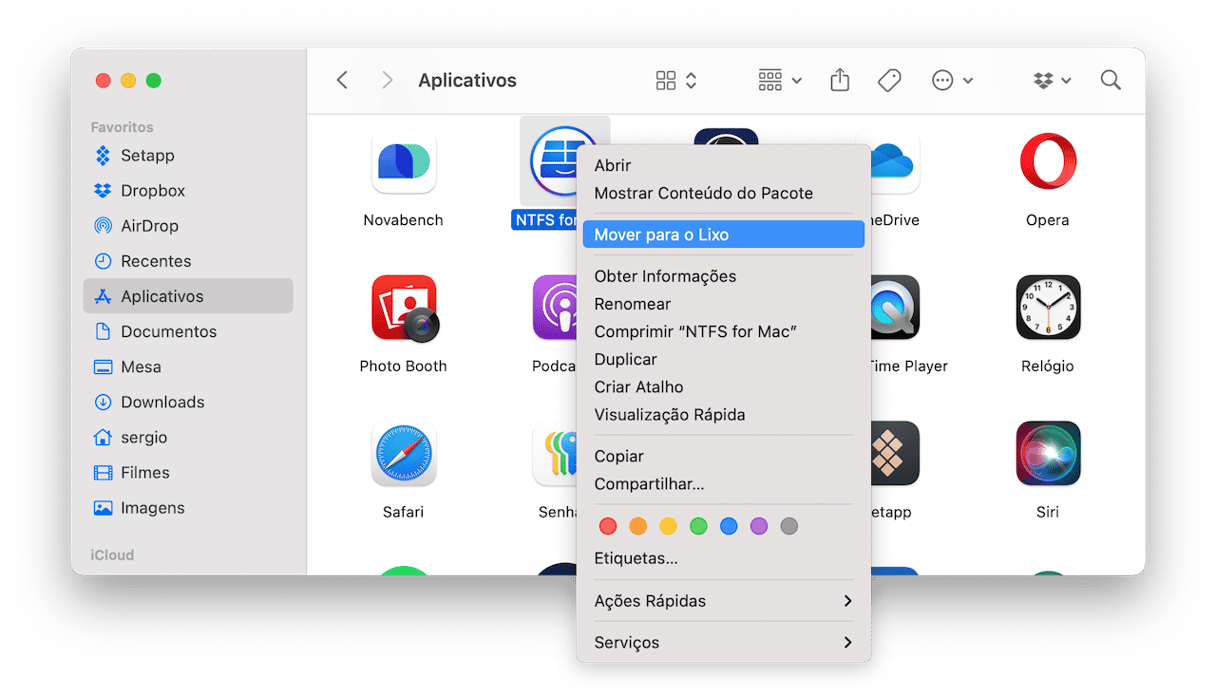
Task: Open the QuickTime Player icon
Action: pos(895,308)
